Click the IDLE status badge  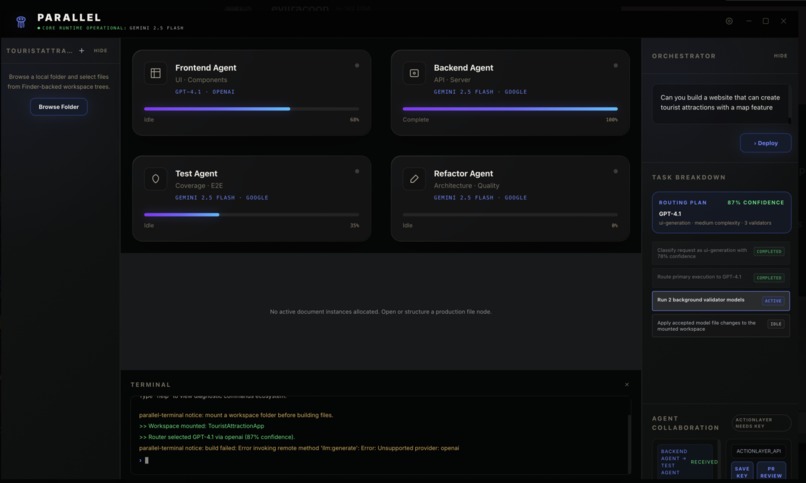[776, 324]
